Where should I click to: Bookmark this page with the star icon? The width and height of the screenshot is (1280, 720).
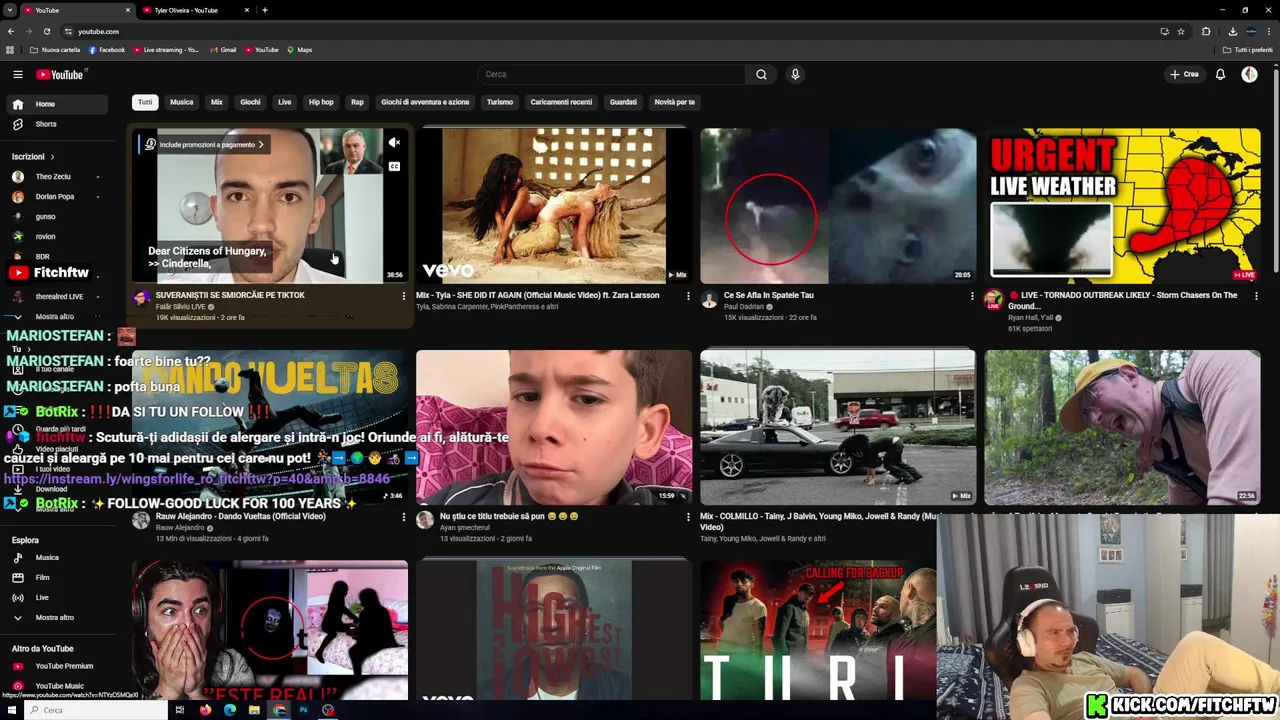(1181, 31)
